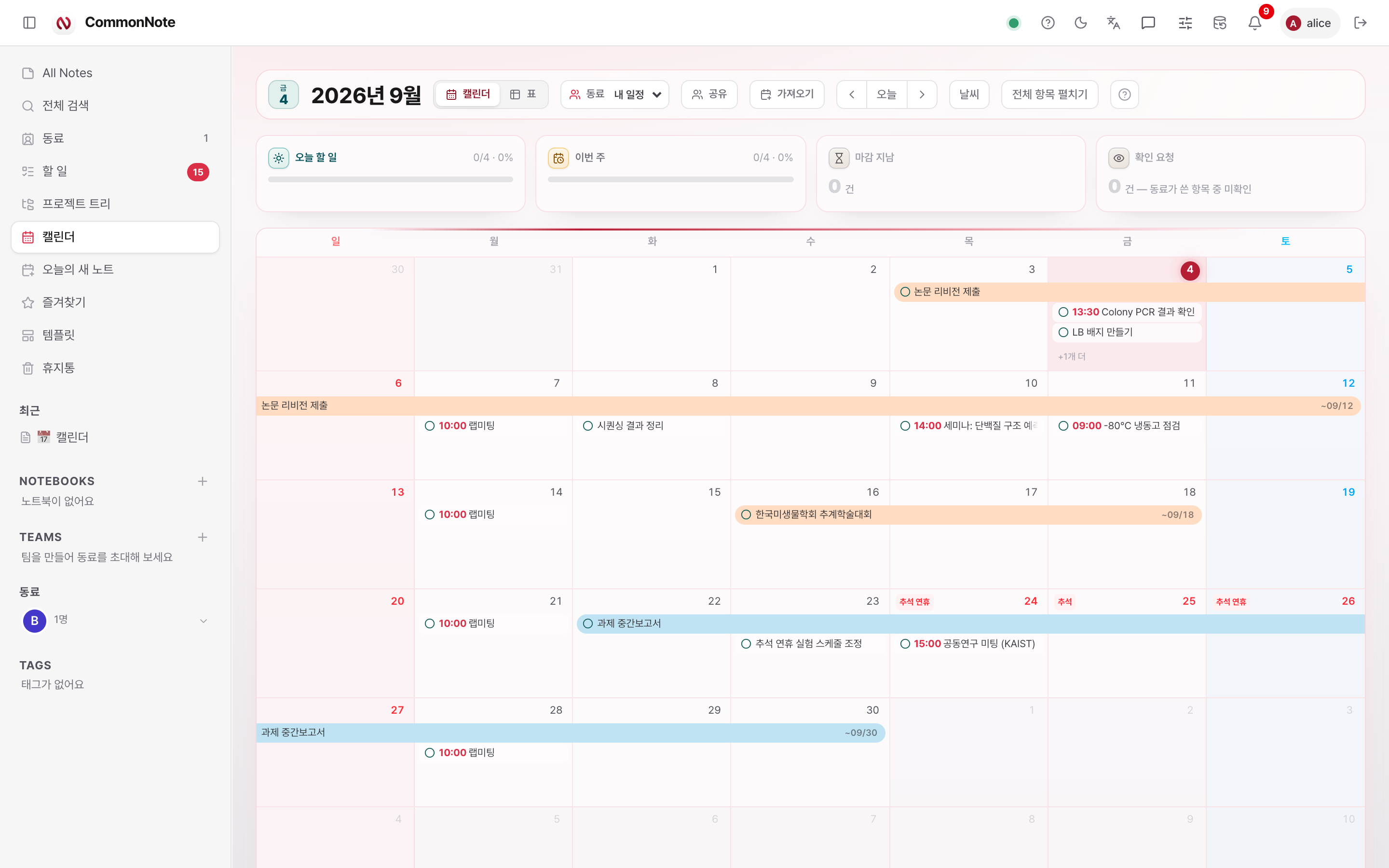The image size is (1389, 868).
Task: Click the 오늘 할 일 progress bar
Action: (x=390, y=180)
